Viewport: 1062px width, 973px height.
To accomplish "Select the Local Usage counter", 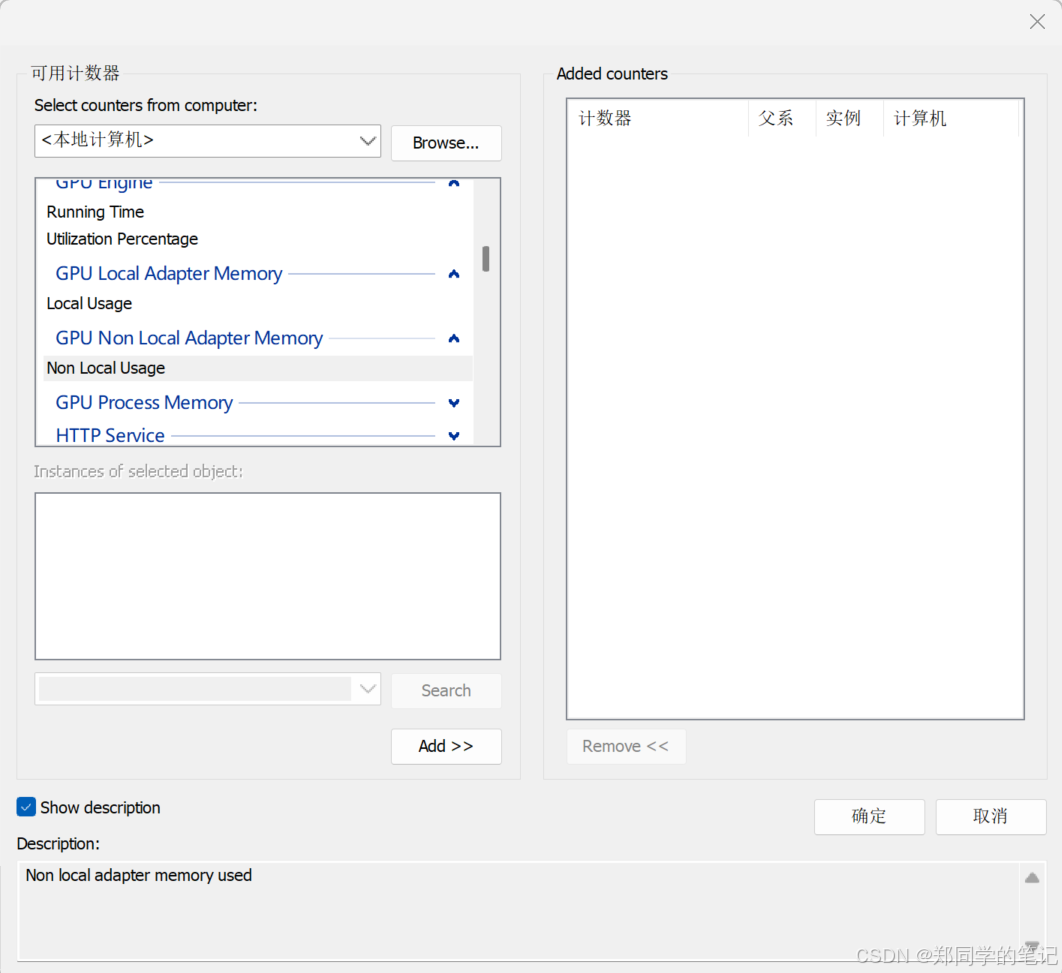I will coord(89,303).
